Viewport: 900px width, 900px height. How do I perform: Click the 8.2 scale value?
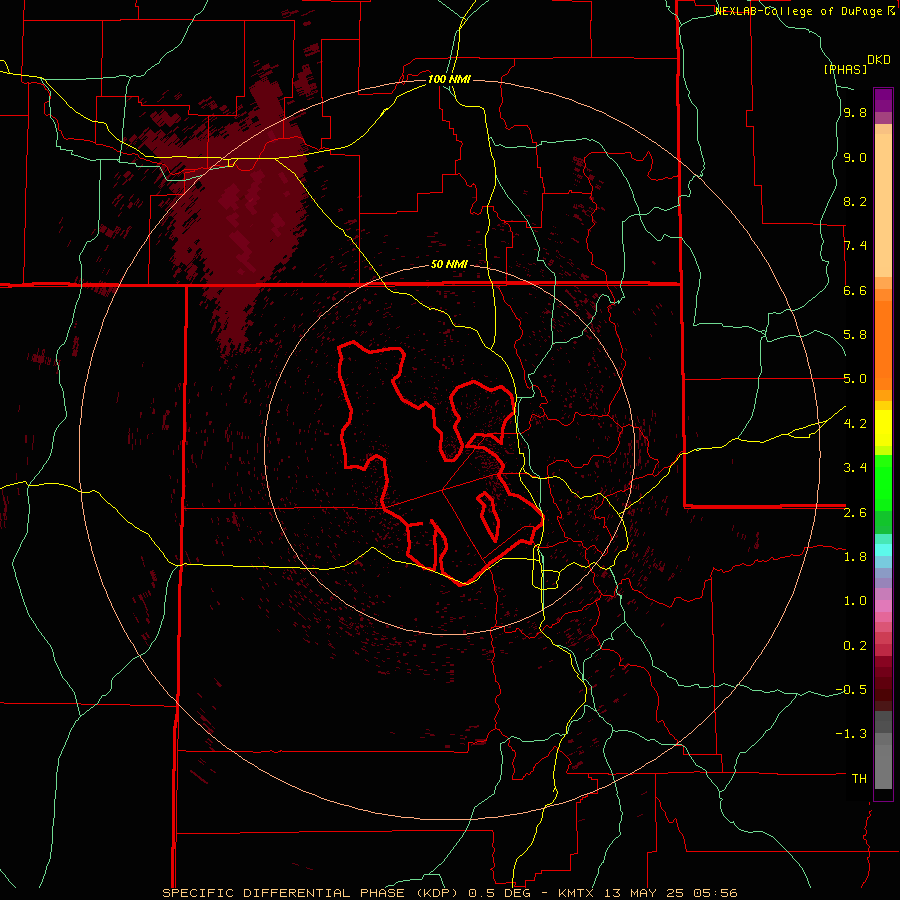(x=855, y=201)
